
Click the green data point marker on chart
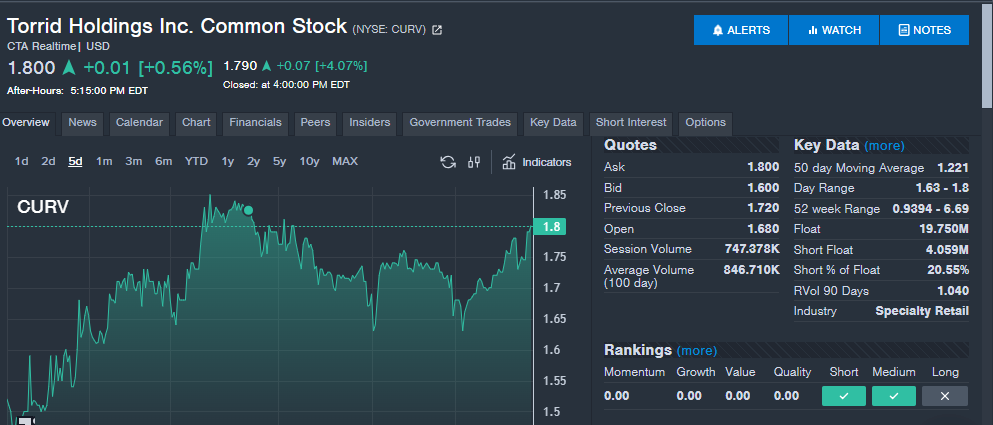click(x=248, y=210)
